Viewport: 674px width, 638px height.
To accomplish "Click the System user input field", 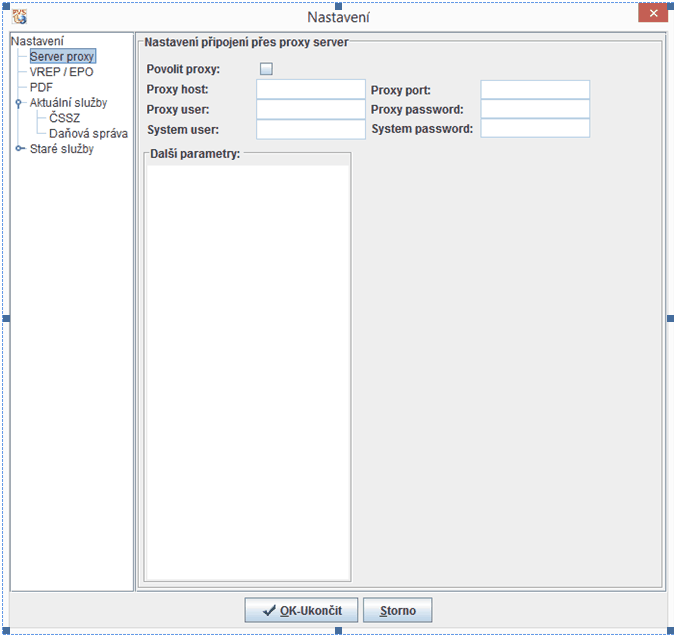I will click(x=311, y=129).
